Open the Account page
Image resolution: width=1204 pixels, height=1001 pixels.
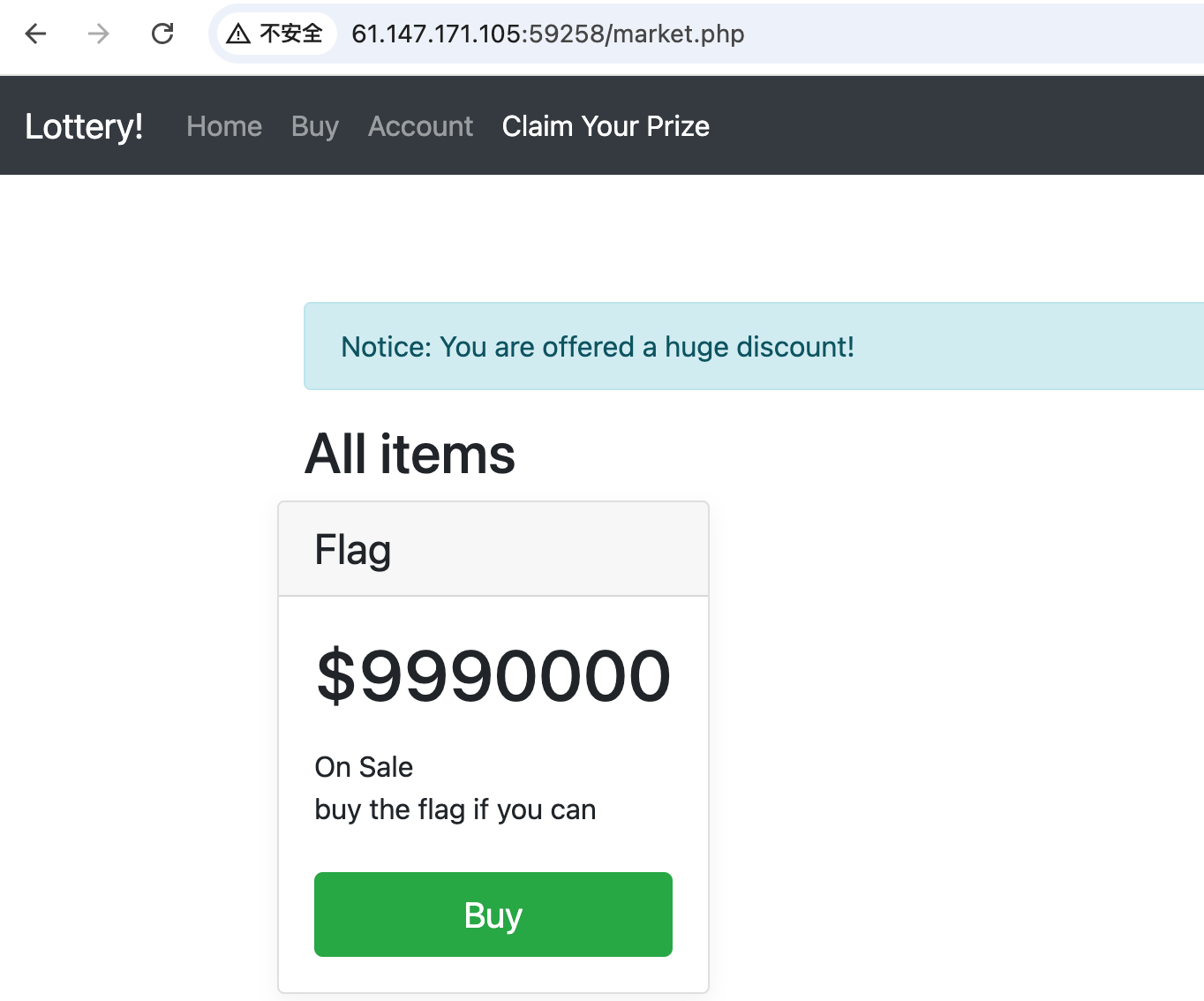[420, 126]
